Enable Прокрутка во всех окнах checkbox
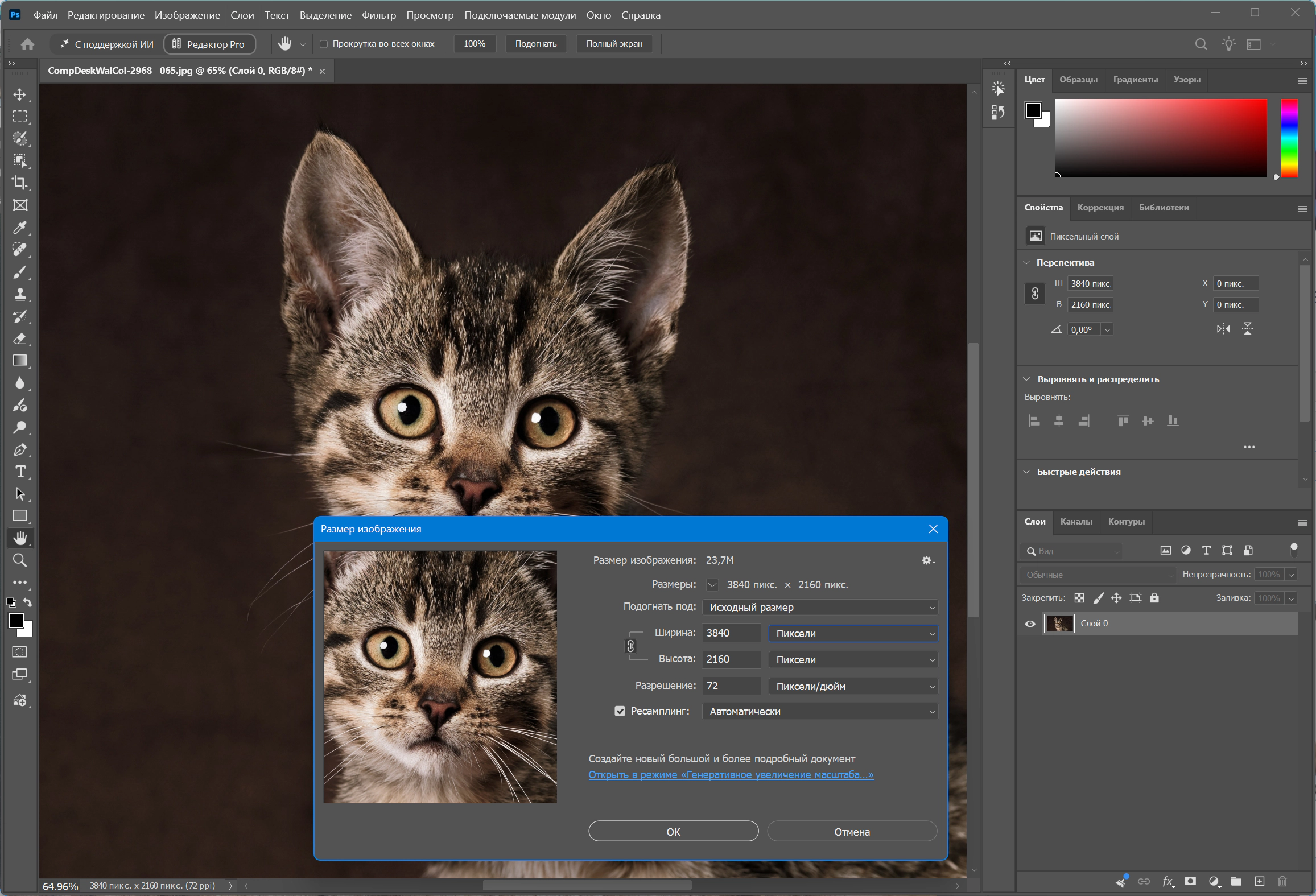 coord(324,44)
